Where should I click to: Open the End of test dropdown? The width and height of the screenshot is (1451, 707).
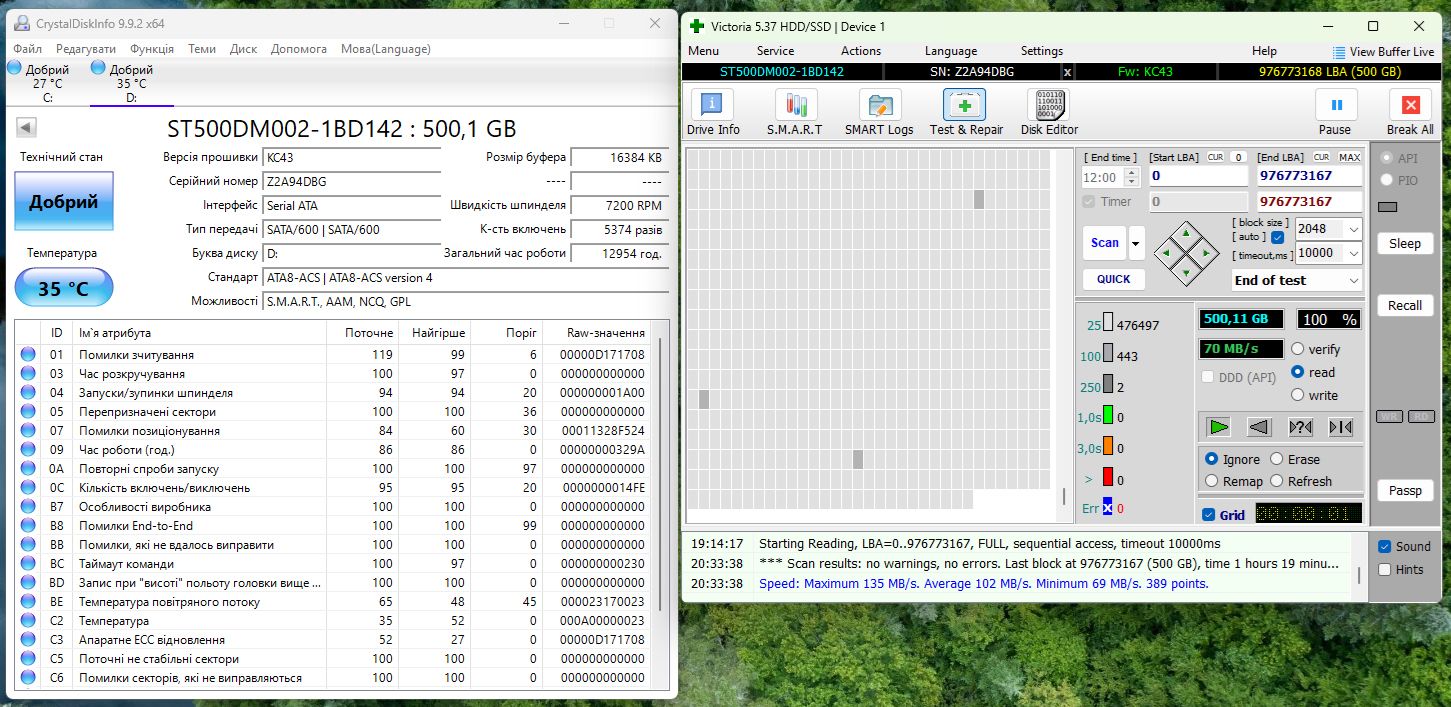(1354, 281)
